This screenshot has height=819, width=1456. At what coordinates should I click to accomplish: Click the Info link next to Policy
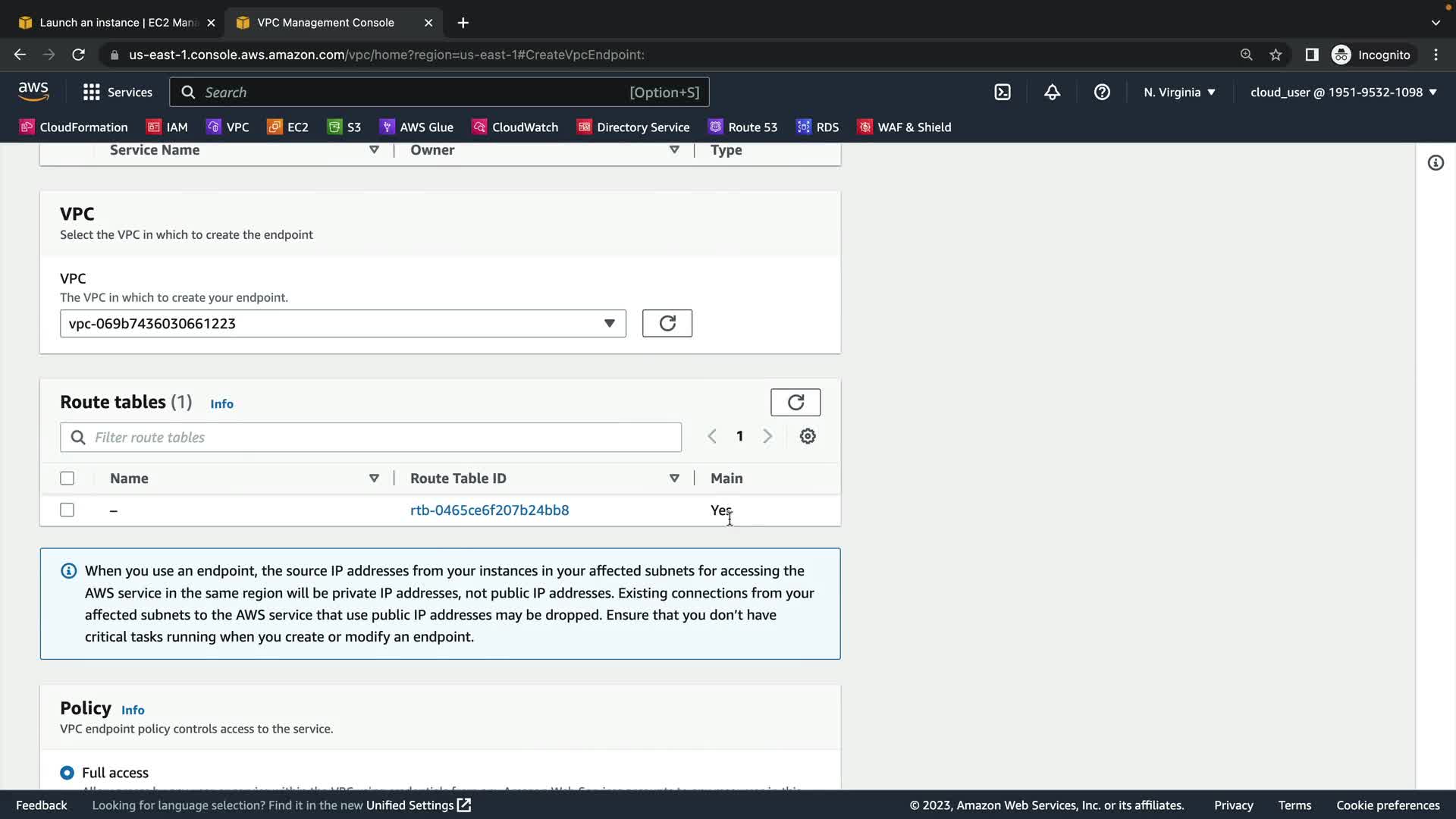(133, 711)
